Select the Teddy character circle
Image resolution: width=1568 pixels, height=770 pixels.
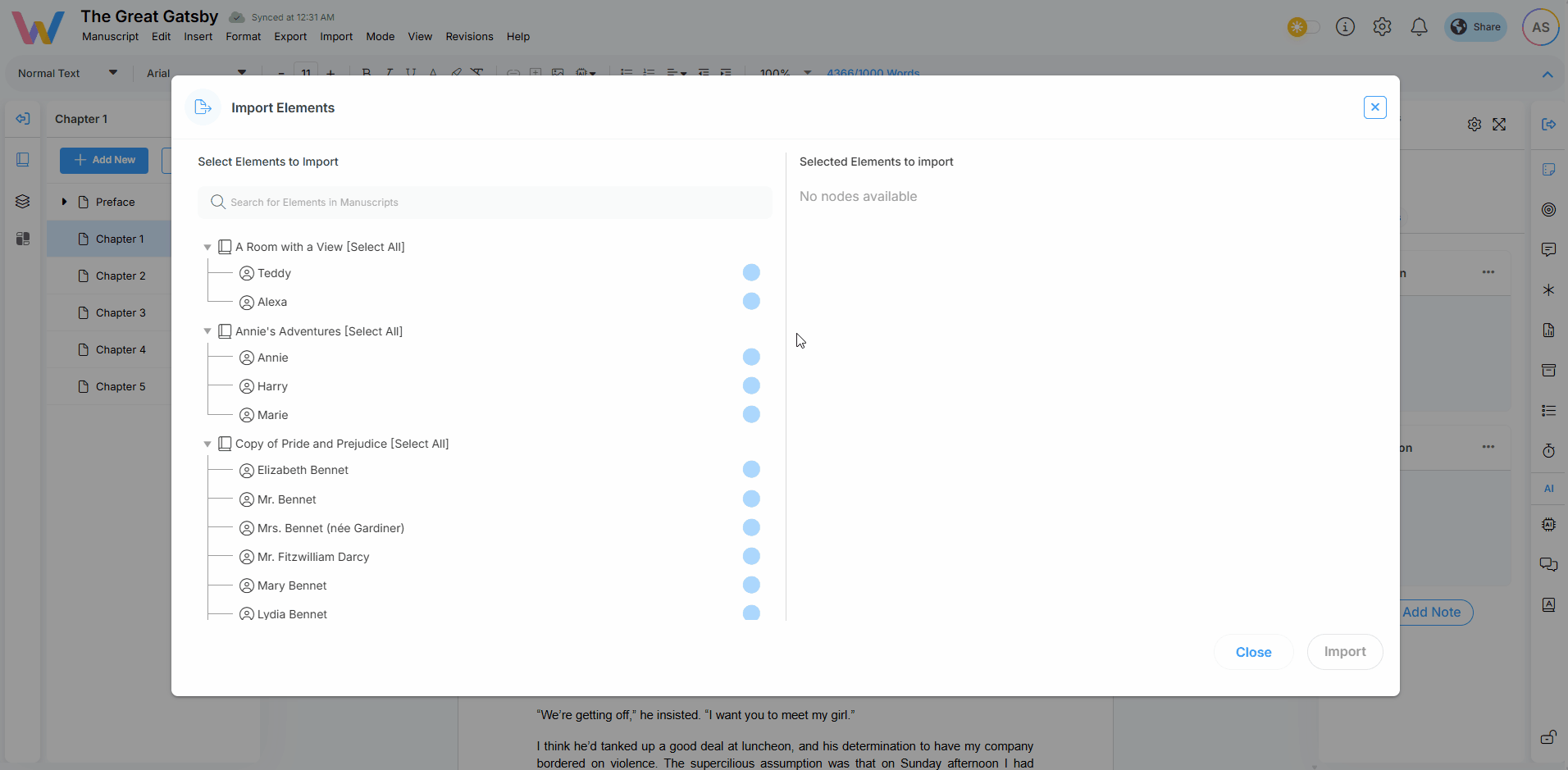click(751, 272)
